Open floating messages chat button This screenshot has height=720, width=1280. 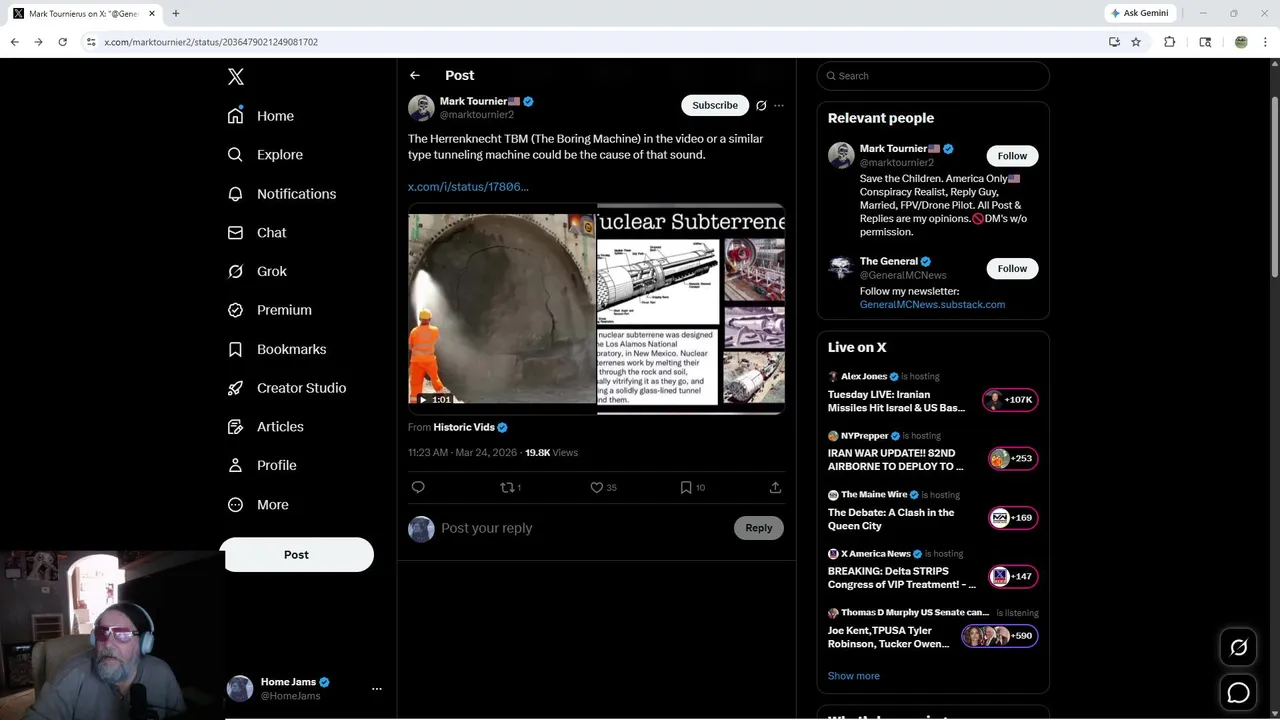(x=1238, y=692)
